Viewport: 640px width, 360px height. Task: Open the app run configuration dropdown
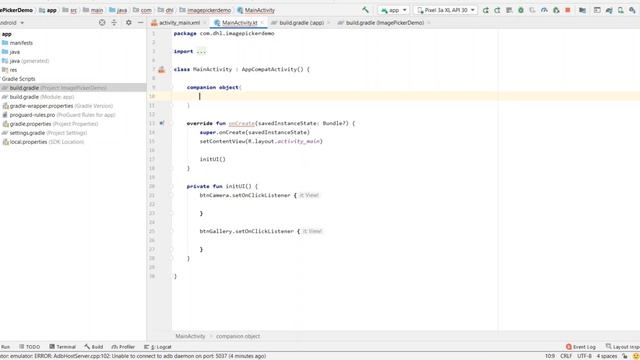click(393, 10)
